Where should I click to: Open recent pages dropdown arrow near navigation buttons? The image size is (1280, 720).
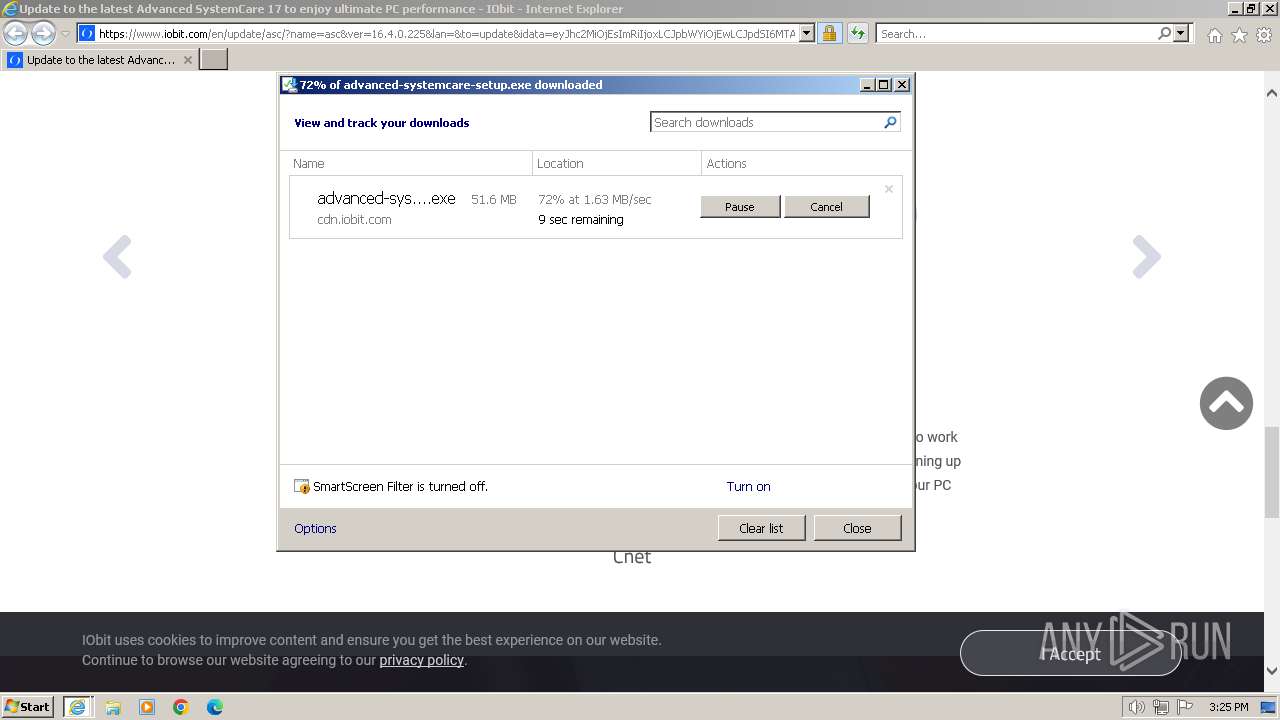tap(65, 34)
